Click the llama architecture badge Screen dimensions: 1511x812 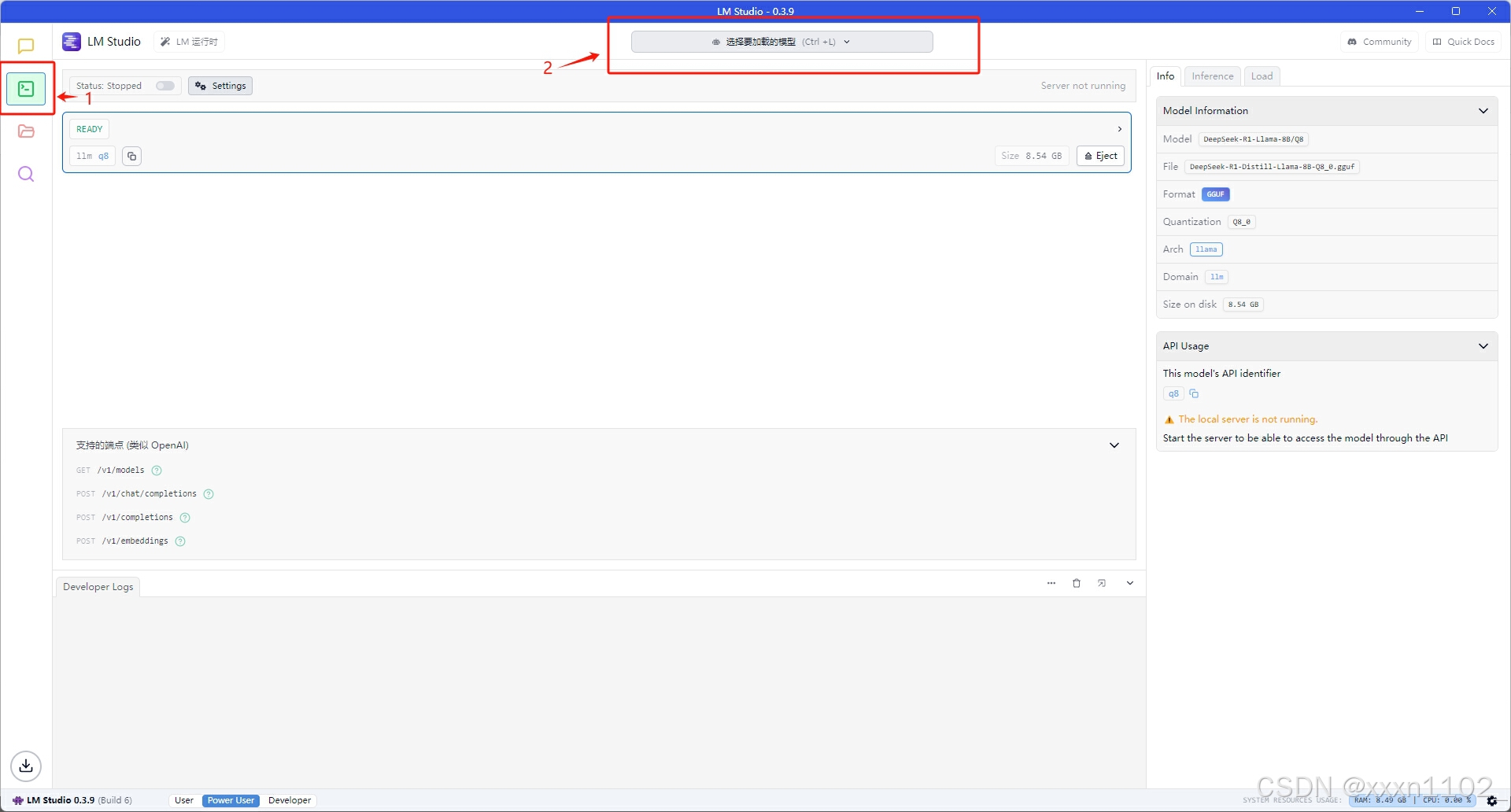click(1206, 249)
